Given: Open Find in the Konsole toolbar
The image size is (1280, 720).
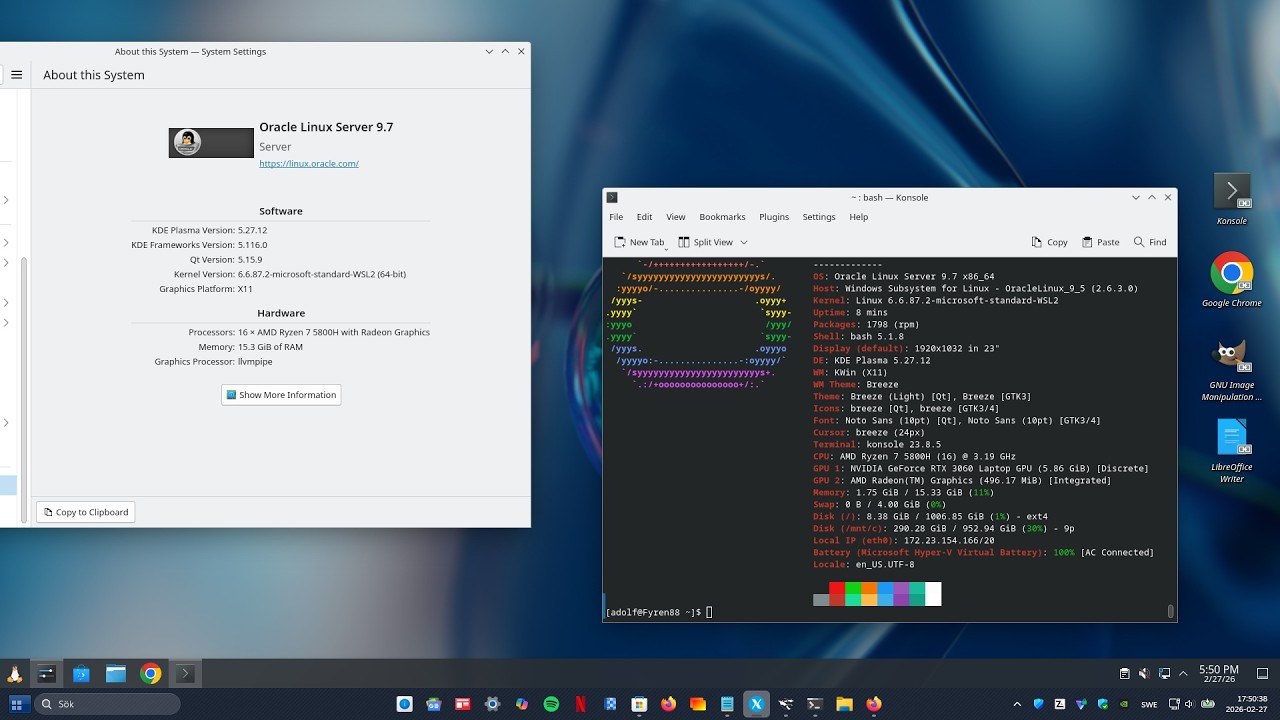Looking at the screenshot, I should [x=1150, y=242].
